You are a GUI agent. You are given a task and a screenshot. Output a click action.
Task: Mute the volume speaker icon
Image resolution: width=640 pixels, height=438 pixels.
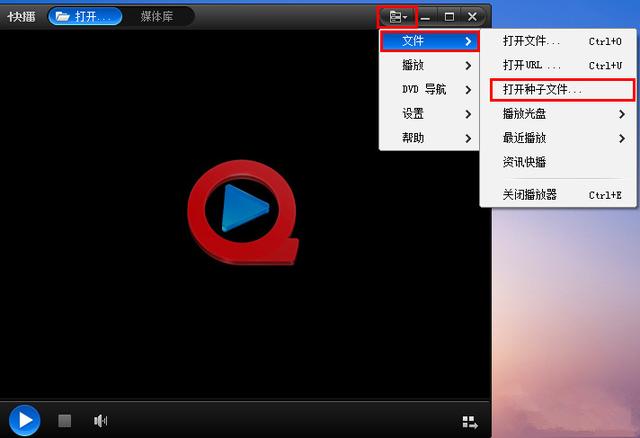(x=100, y=420)
